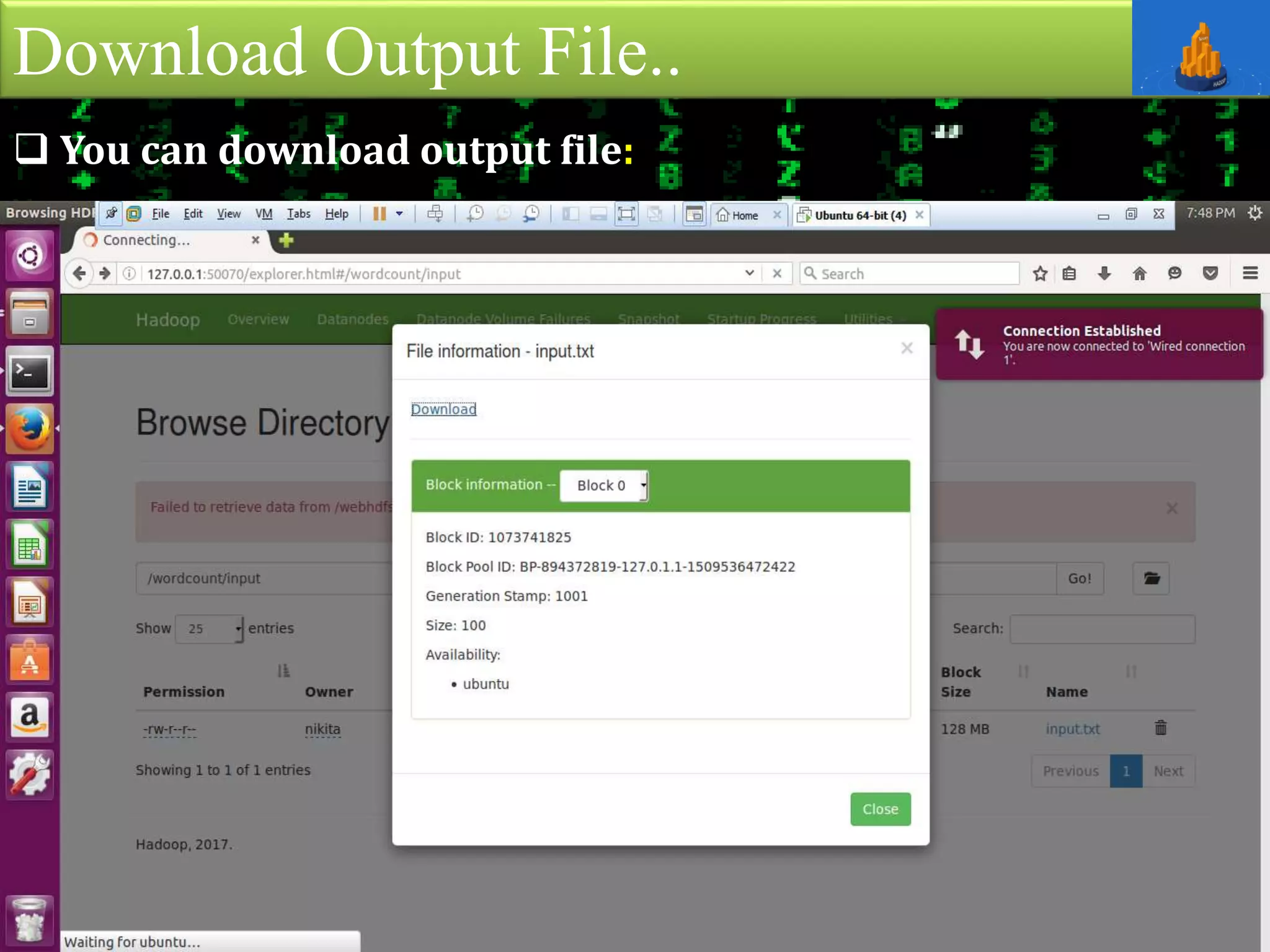Click page 1 pagination button

click(1126, 771)
